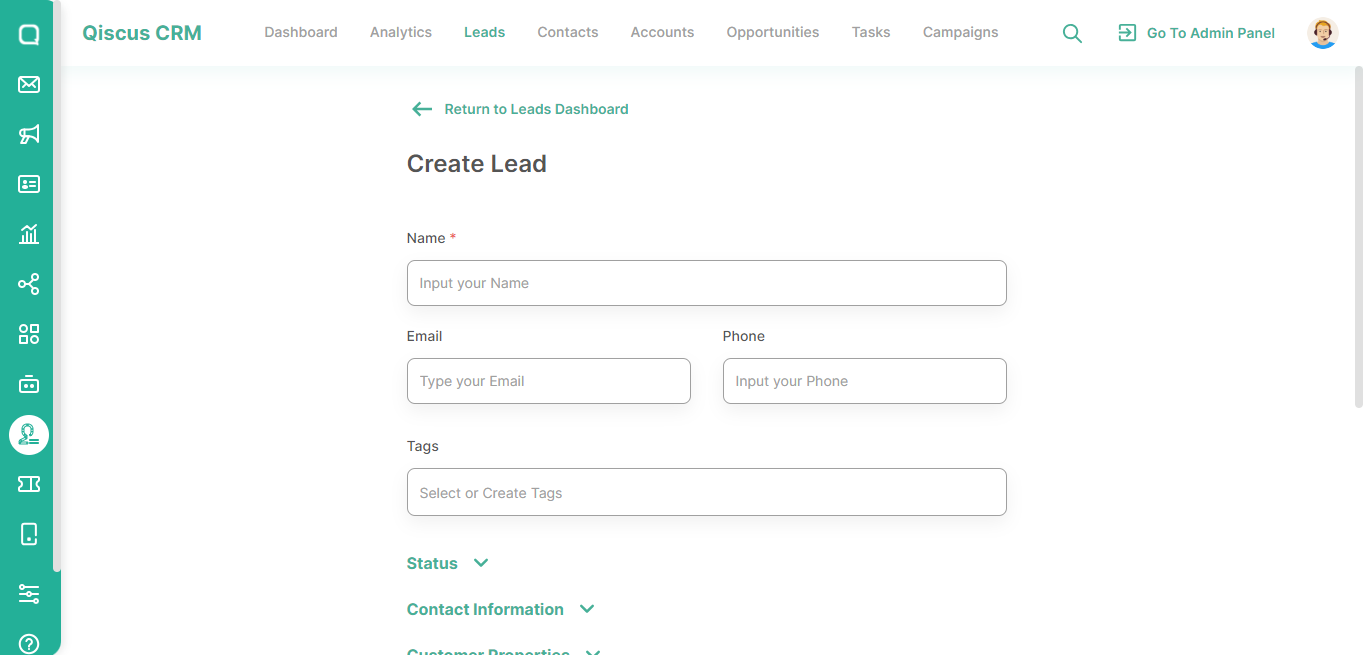The width and height of the screenshot is (1363, 655).
Task: Expand the Contact Information section
Action: [501, 609]
